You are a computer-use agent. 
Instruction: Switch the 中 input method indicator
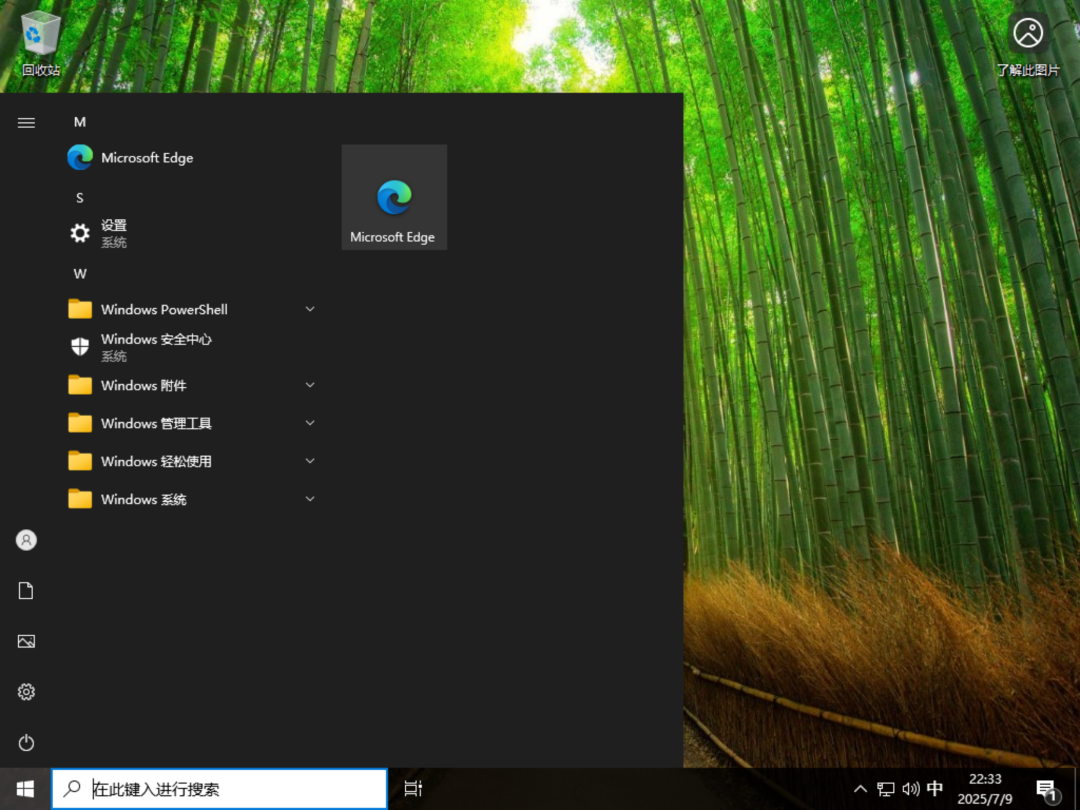(935, 788)
